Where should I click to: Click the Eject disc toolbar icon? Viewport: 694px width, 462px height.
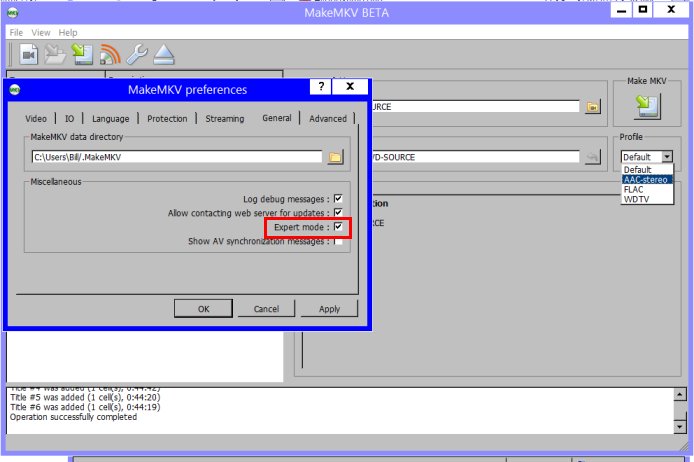pyautogui.click(x=164, y=55)
